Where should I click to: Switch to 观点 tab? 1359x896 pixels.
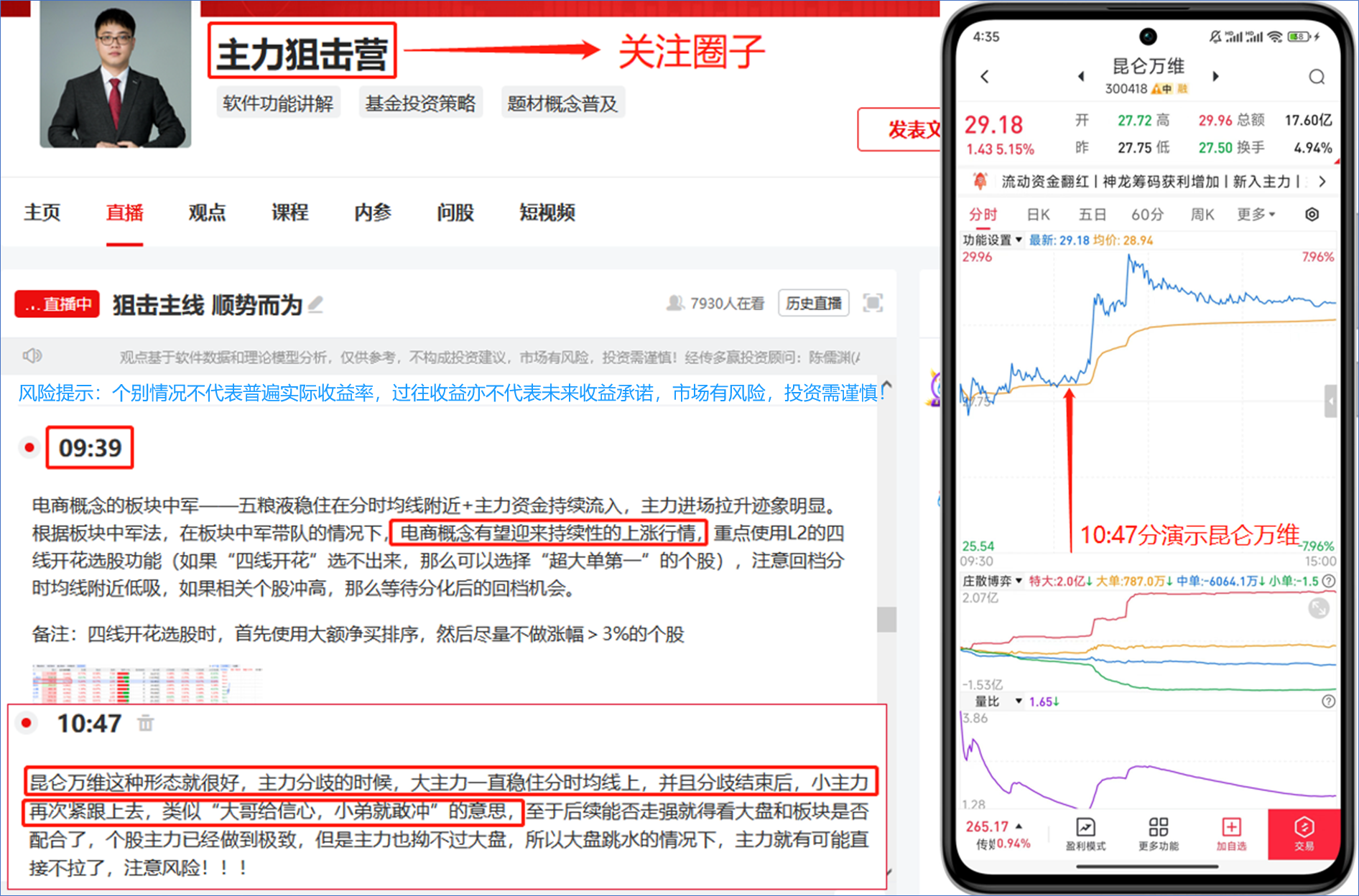pos(208,213)
